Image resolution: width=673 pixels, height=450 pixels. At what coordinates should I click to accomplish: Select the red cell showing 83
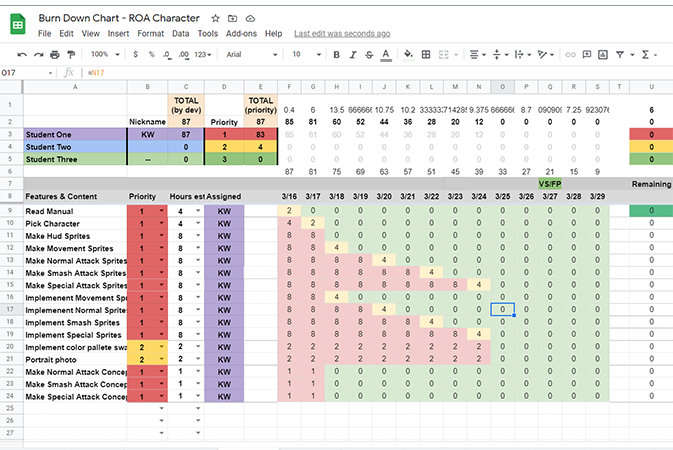pos(261,134)
